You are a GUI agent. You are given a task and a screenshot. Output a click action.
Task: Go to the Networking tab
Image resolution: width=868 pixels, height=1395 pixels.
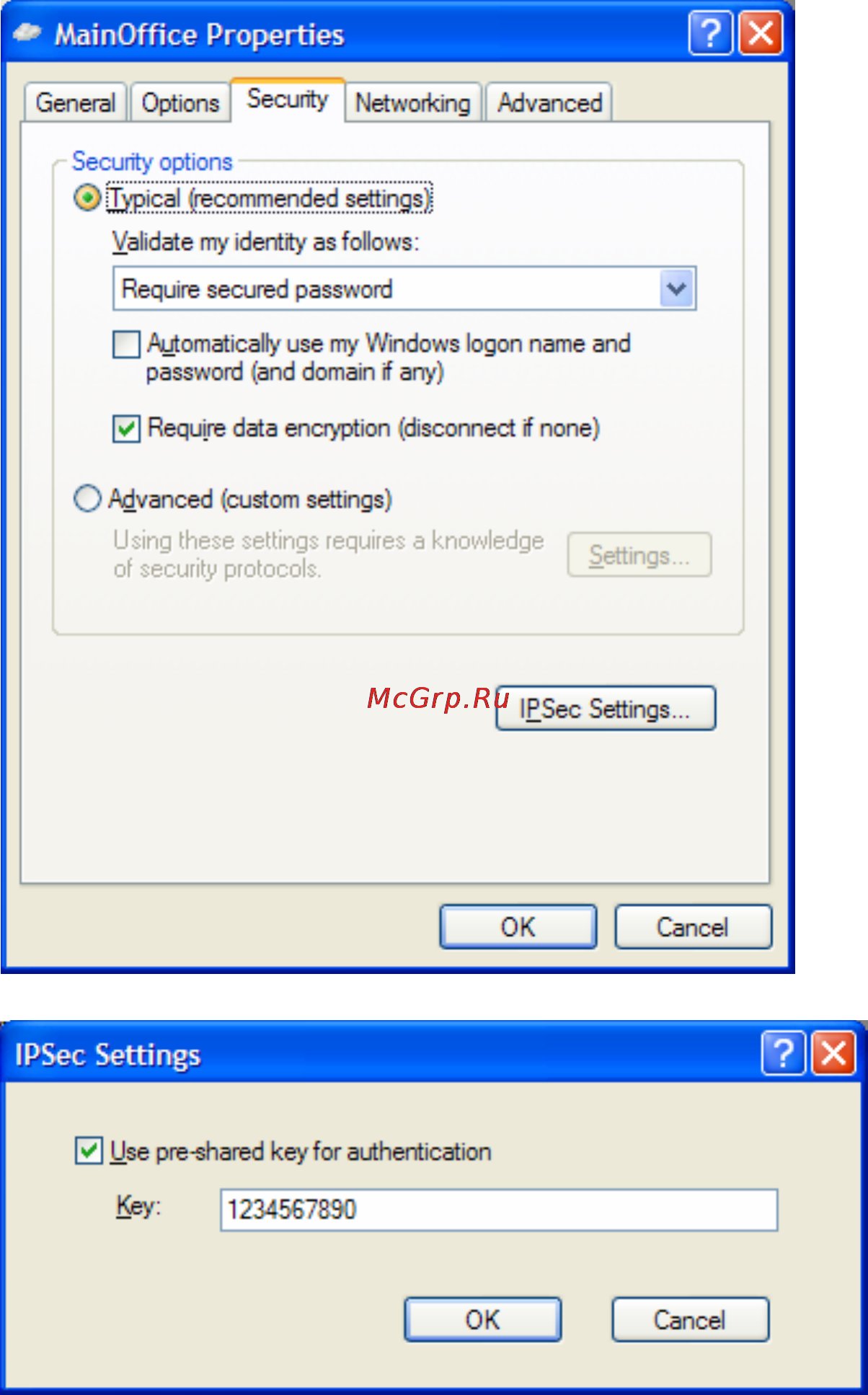coord(412,102)
